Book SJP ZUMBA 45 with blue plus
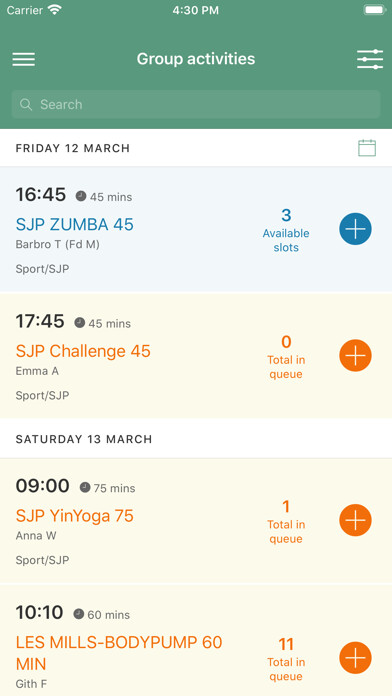This screenshot has width=392, height=696. point(355,229)
